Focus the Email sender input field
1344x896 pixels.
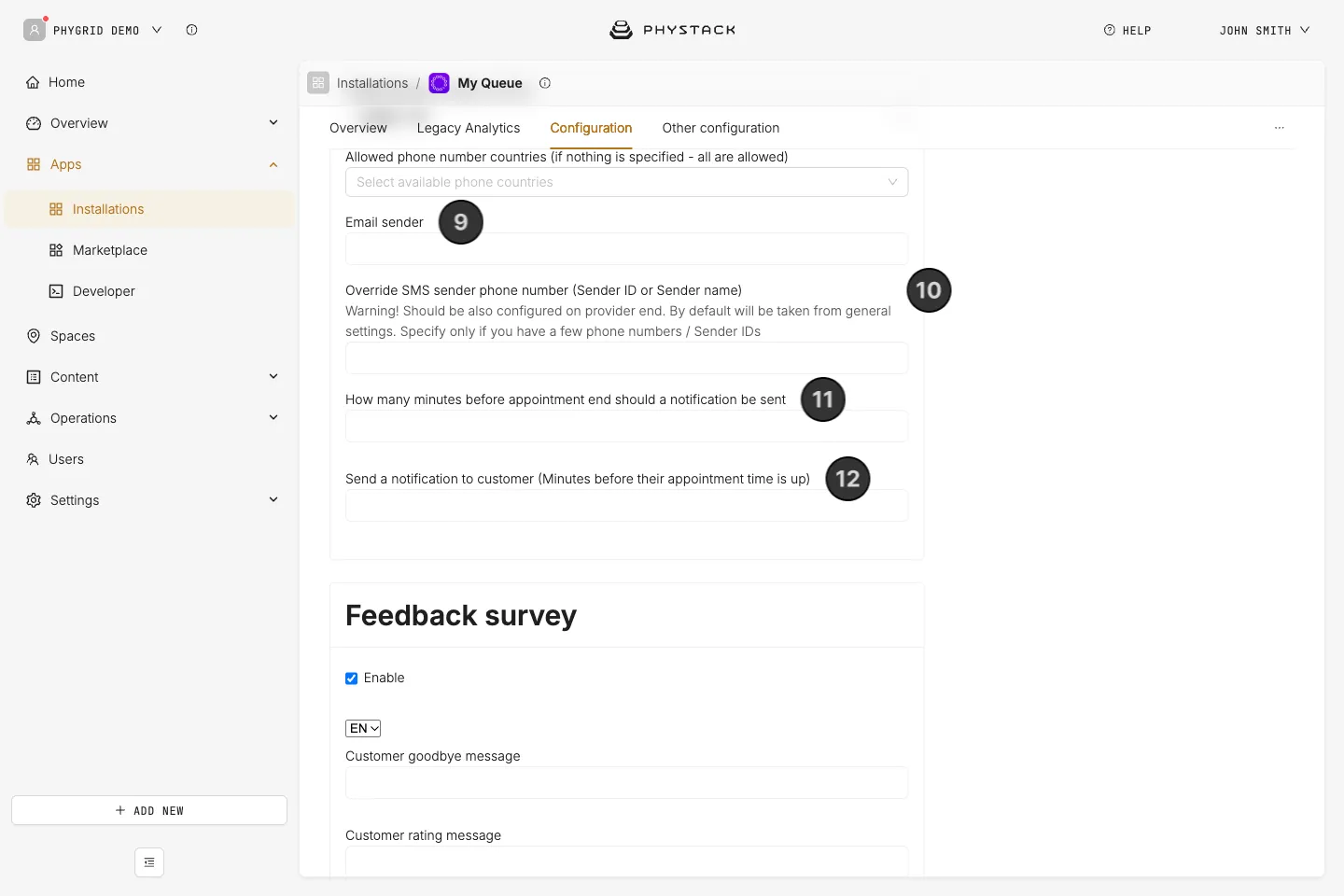(627, 249)
